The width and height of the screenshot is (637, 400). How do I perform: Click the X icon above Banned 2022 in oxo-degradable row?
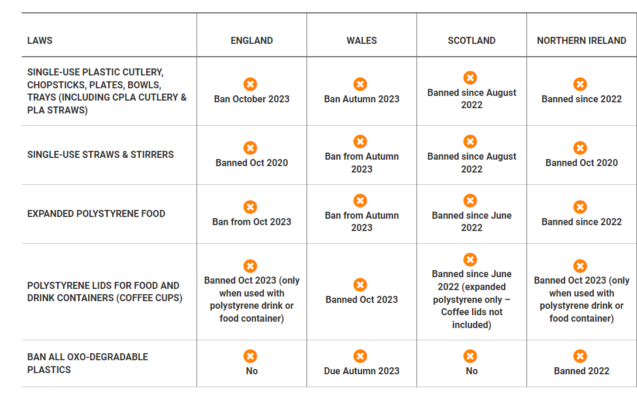point(580,356)
